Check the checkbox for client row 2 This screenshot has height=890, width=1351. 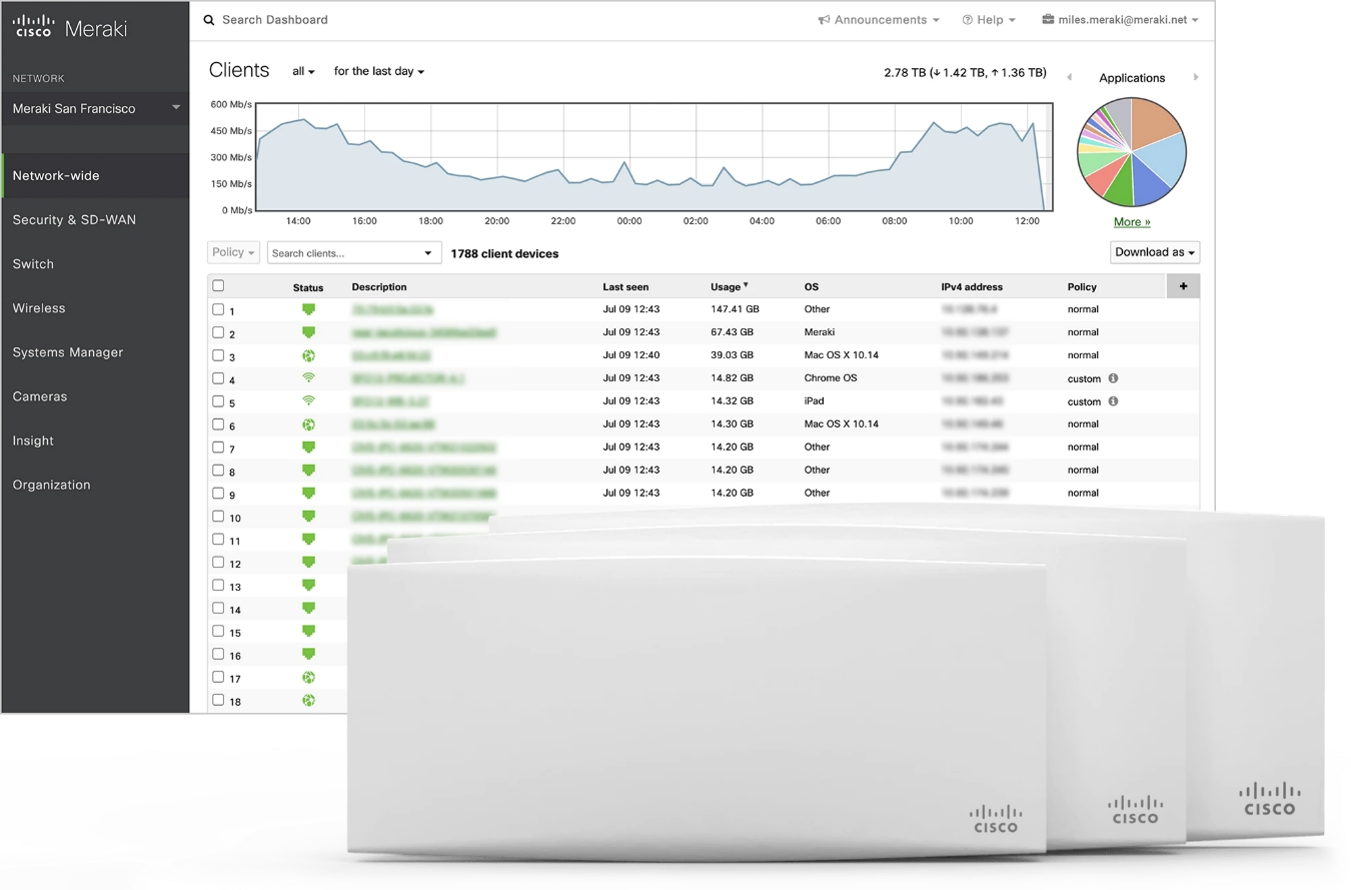pos(218,332)
